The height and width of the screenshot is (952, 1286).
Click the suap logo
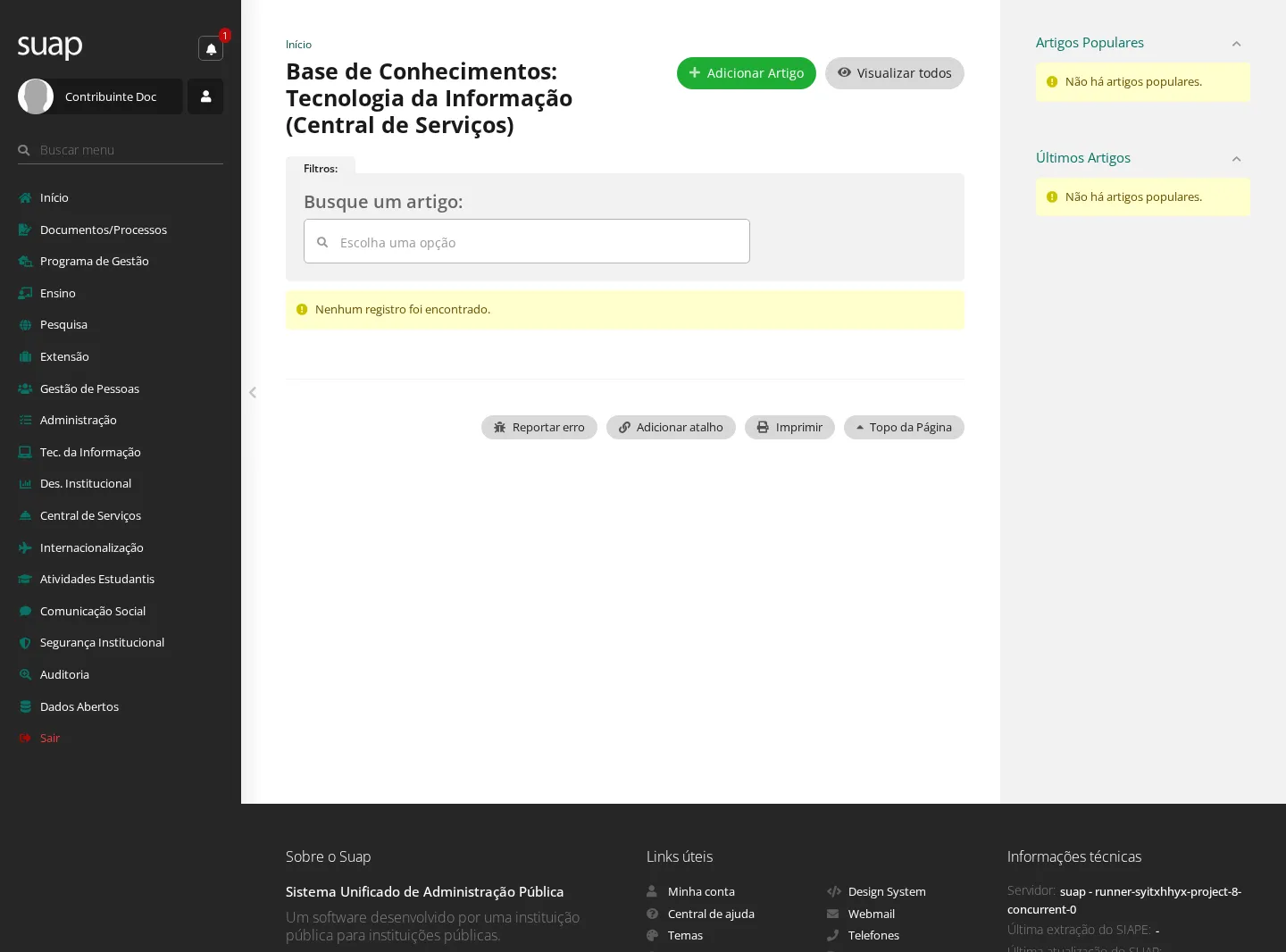tap(50, 46)
